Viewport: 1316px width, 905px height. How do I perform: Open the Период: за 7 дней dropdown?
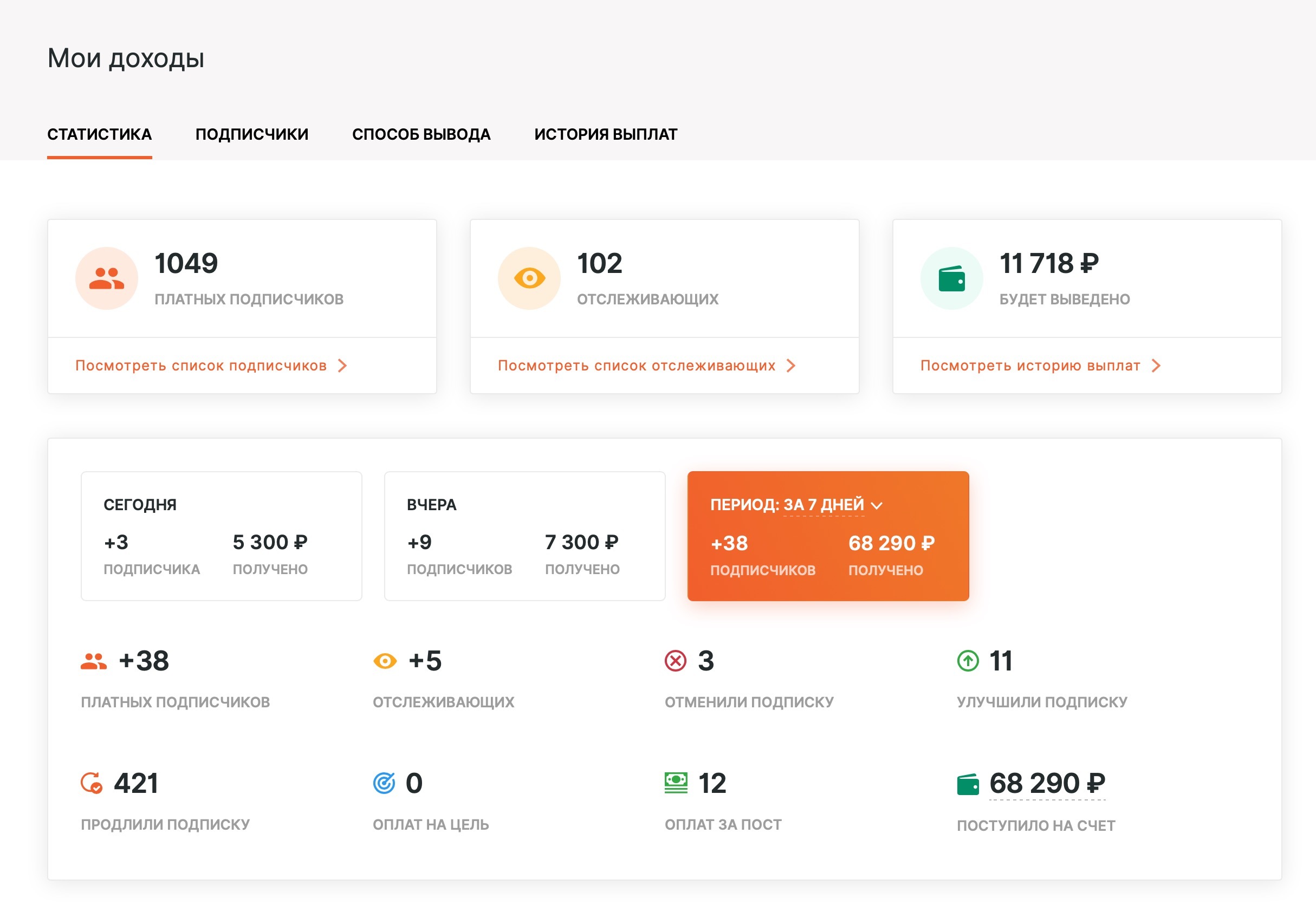click(x=796, y=505)
